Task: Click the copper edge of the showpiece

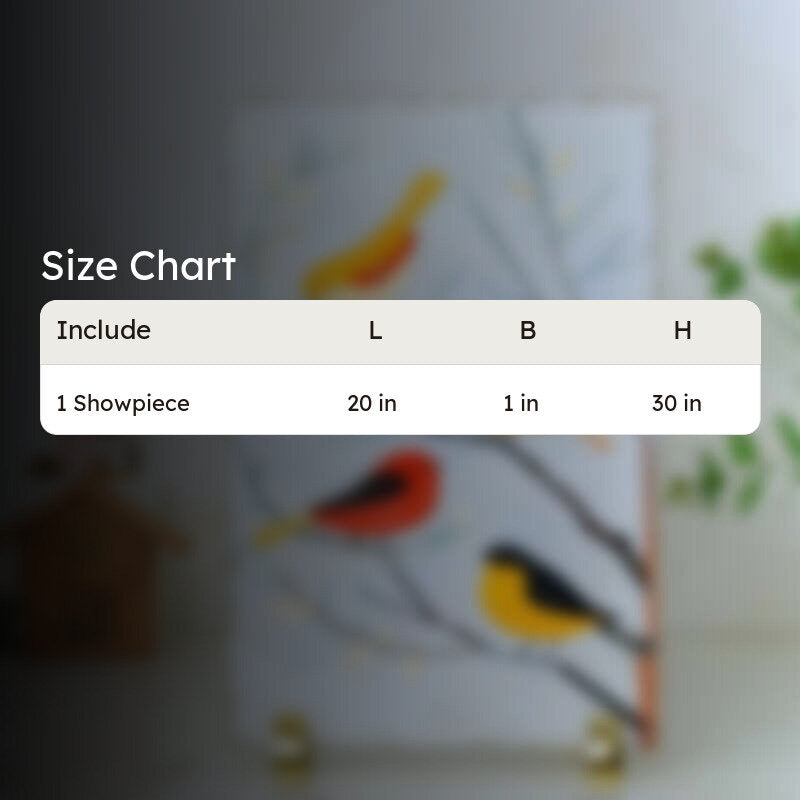Action: pyautogui.click(x=647, y=592)
